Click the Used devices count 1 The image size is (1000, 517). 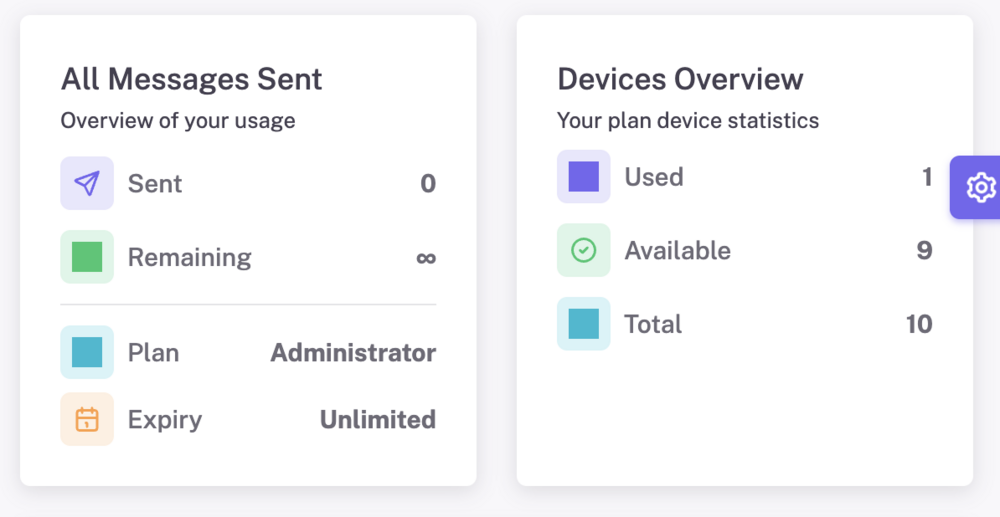pos(927,177)
